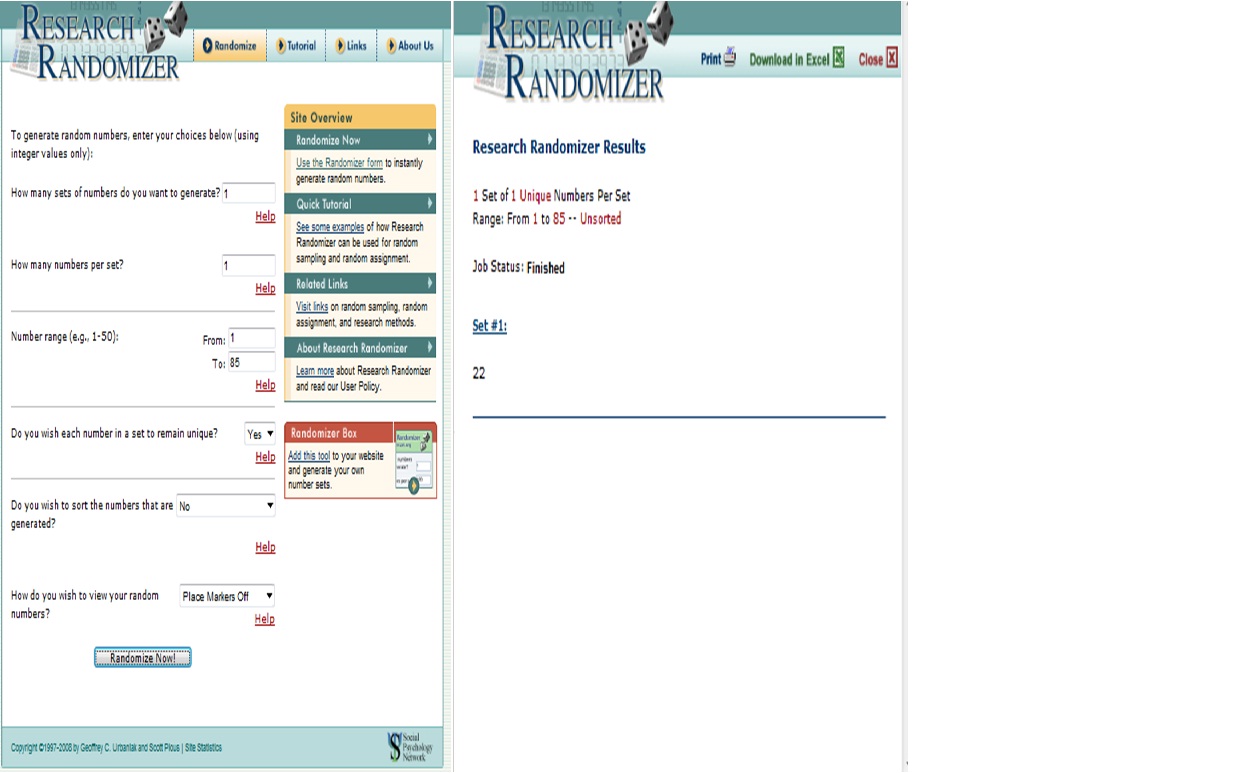Click the sets of numbers input field
1240x773 pixels.
coord(248,193)
